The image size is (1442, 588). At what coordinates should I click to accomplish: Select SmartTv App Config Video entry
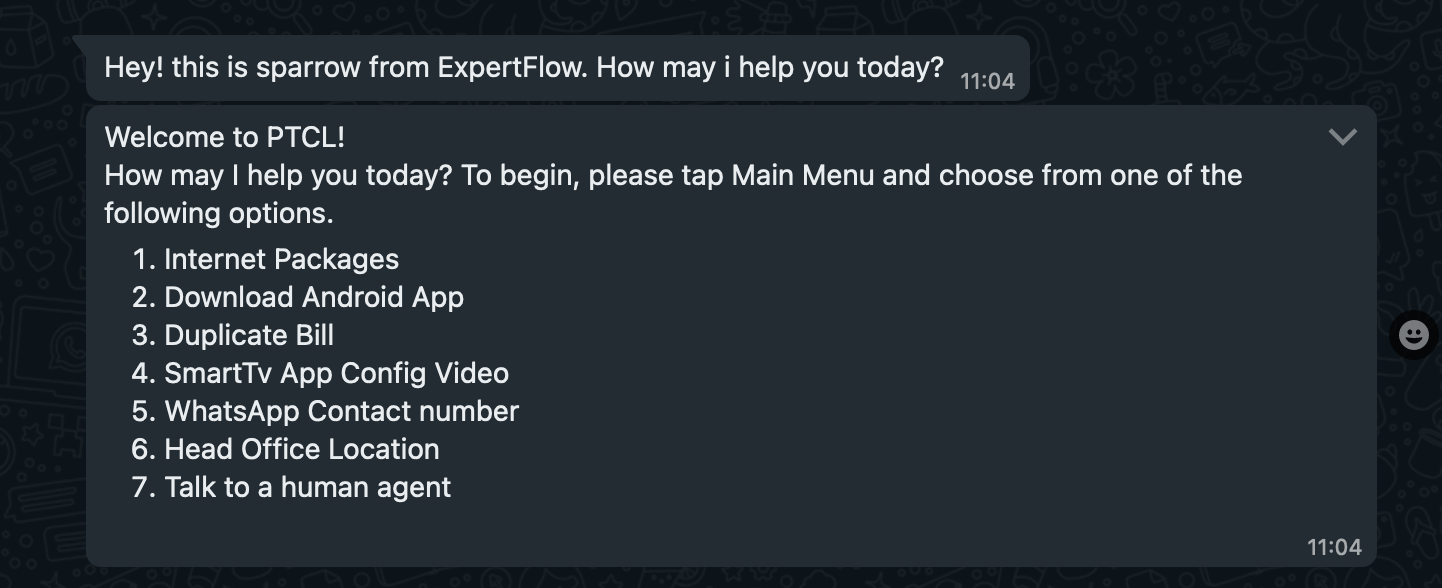(x=336, y=374)
